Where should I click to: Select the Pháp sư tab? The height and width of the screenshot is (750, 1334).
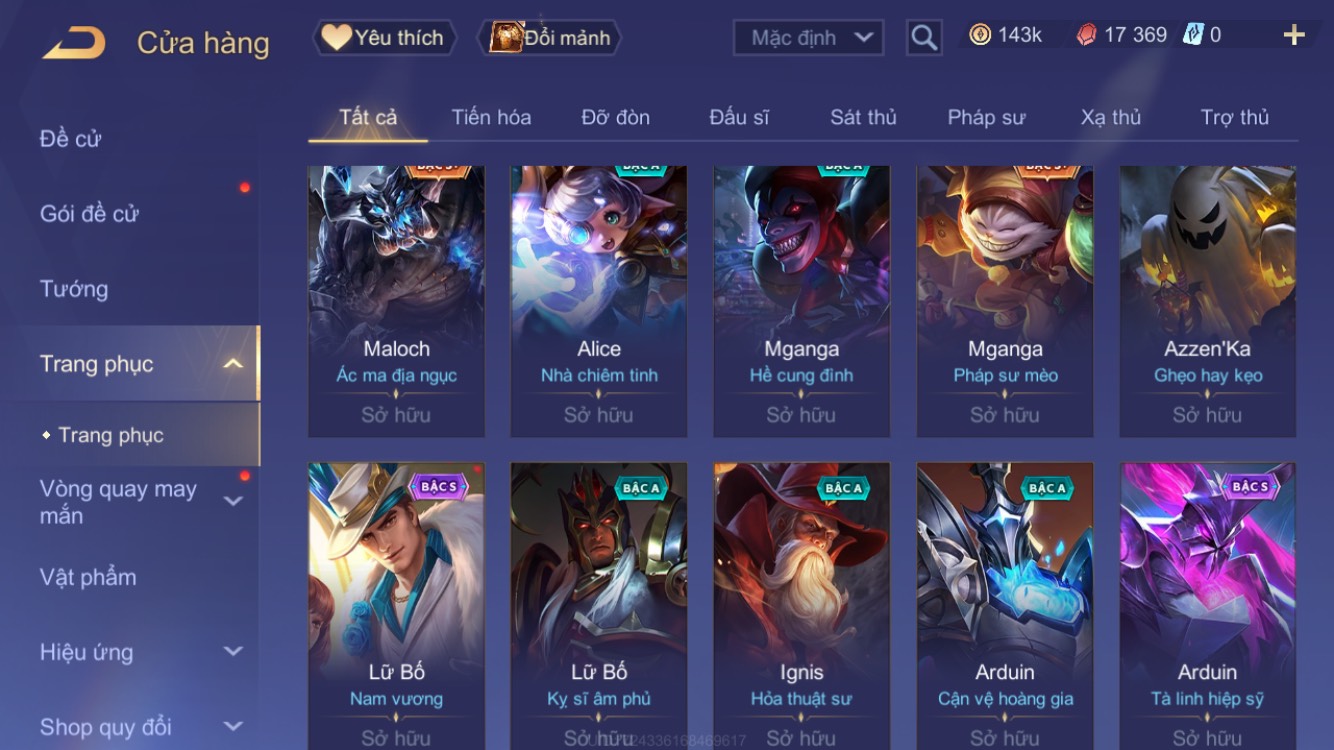coord(986,117)
